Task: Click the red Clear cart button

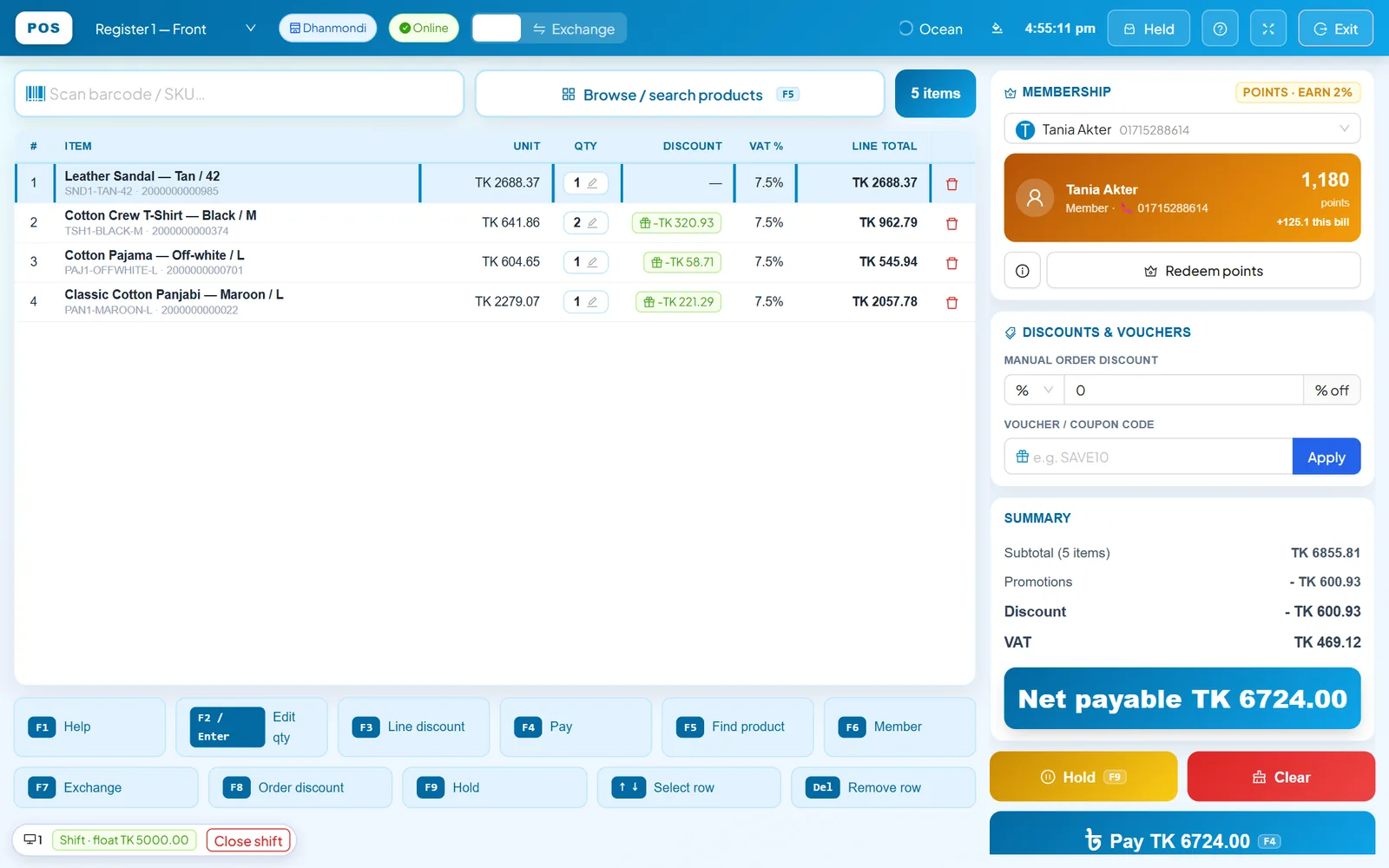Action: [x=1281, y=777]
